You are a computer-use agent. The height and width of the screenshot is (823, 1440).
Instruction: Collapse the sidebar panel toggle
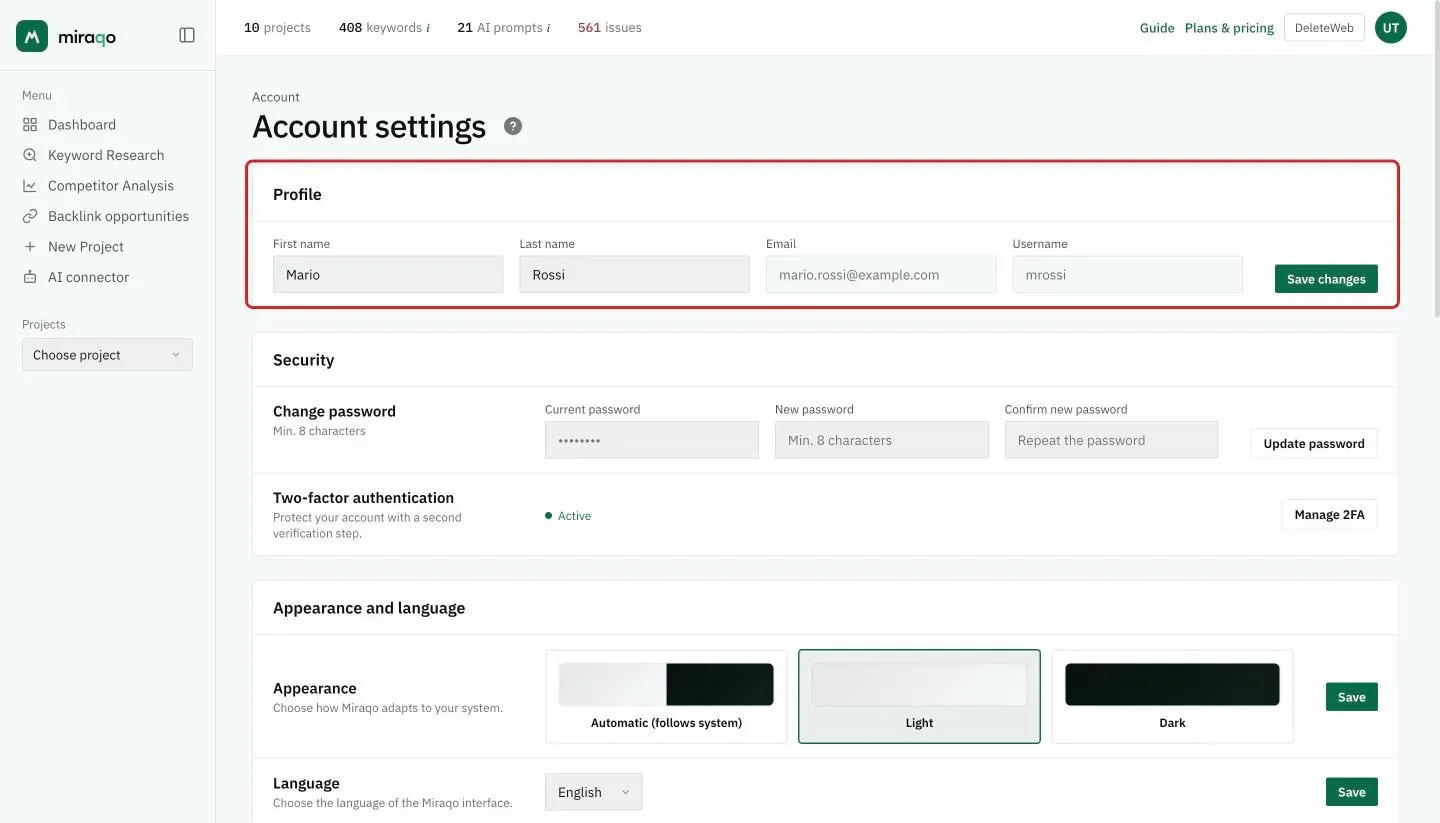(187, 35)
